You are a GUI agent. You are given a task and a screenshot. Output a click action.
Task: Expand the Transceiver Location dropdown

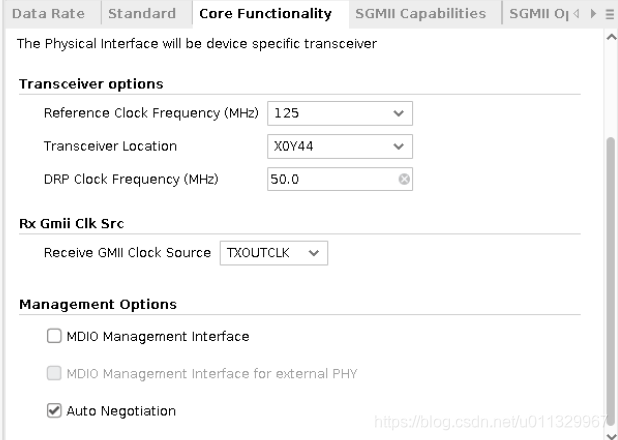coord(399,147)
